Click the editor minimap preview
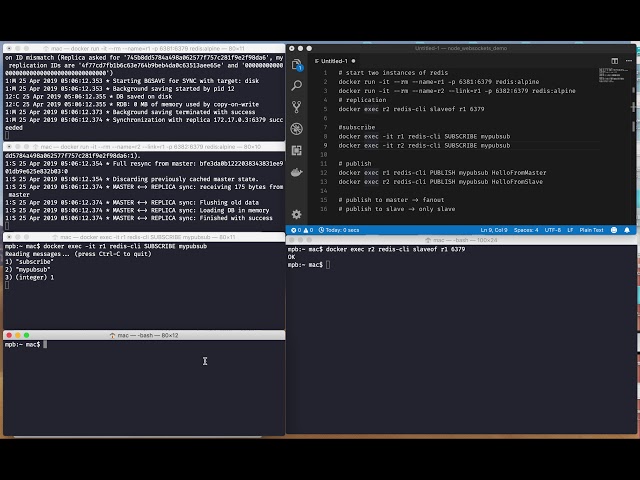 [614, 76]
